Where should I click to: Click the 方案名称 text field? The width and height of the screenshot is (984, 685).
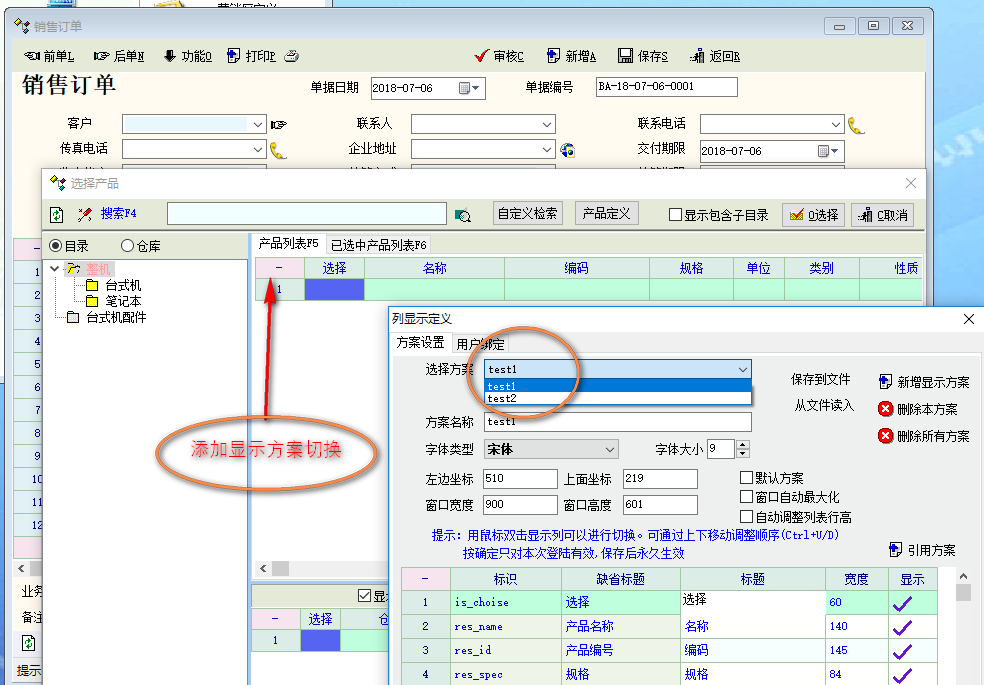pos(617,422)
